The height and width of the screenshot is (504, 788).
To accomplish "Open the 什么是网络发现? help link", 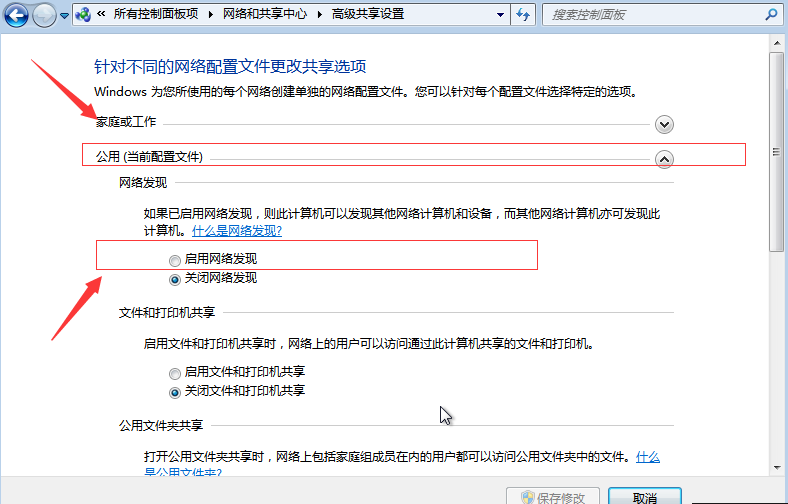I will click(236, 230).
